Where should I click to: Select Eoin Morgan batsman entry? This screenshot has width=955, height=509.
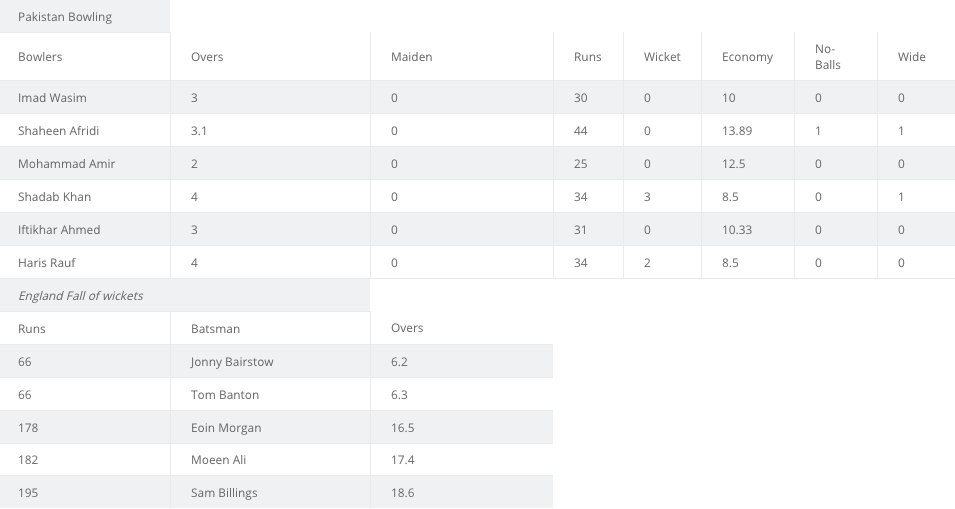point(226,427)
